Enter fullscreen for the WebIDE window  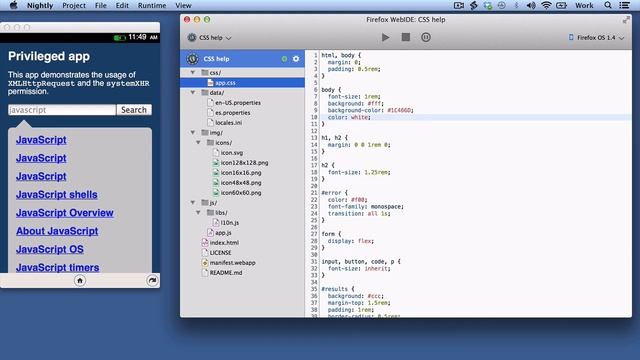tap(626, 20)
